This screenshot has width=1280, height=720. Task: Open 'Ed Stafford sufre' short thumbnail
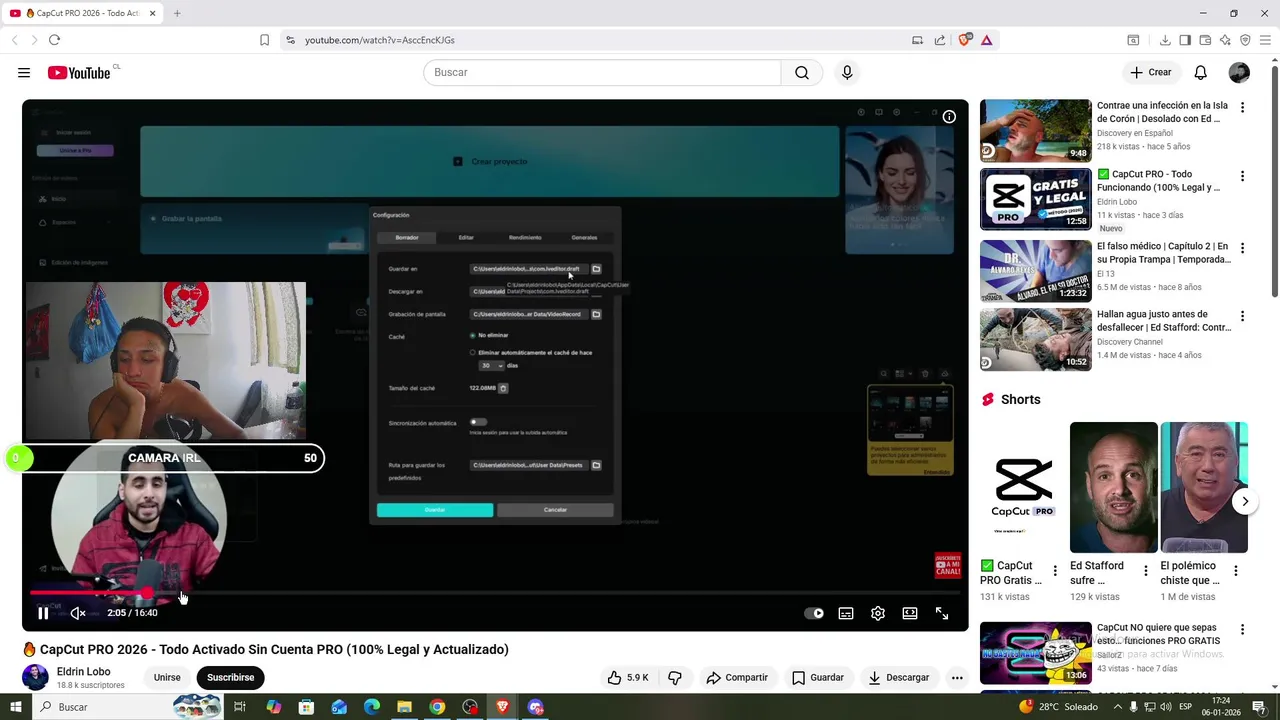click(1113, 487)
